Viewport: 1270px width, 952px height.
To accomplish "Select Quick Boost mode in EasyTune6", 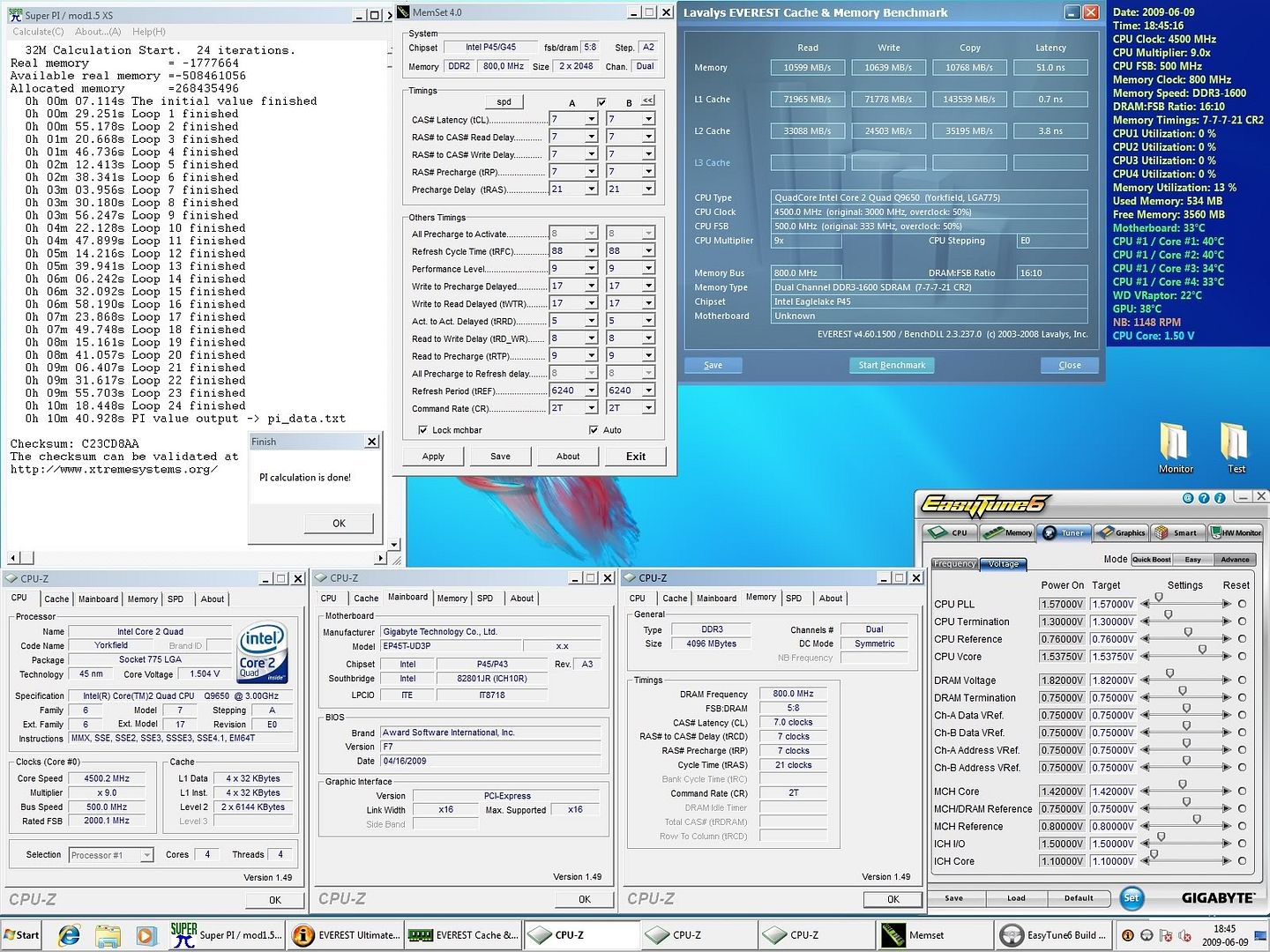I will [x=1151, y=560].
